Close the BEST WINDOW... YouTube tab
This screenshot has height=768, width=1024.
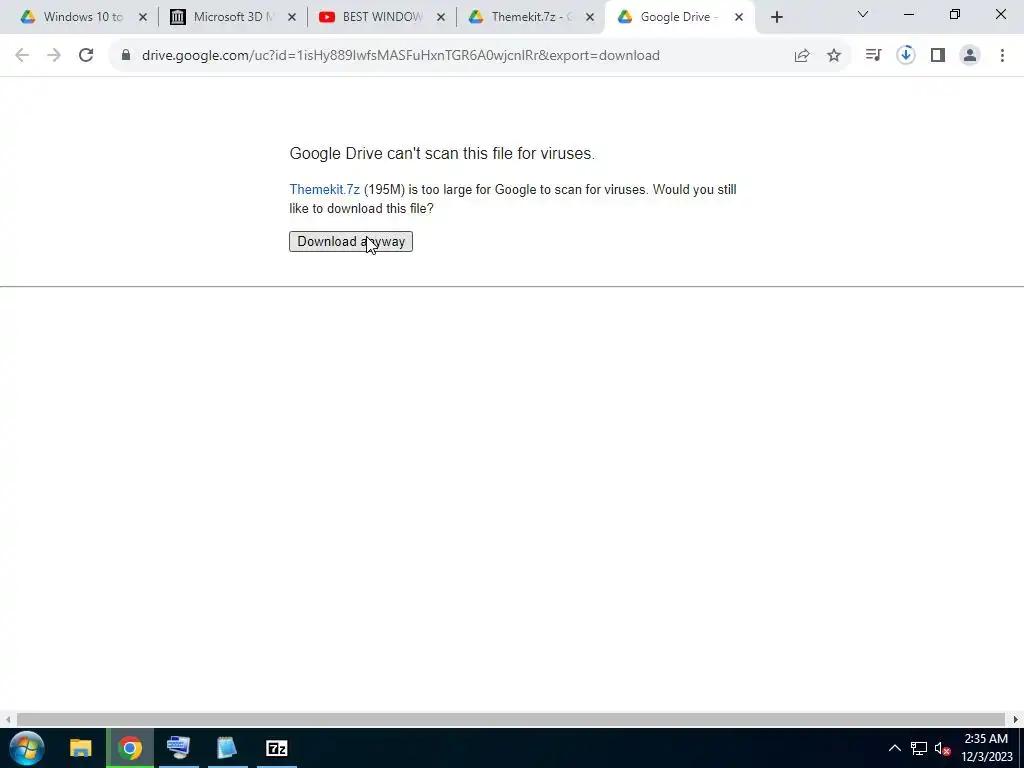pyautogui.click(x=441, y=17)
